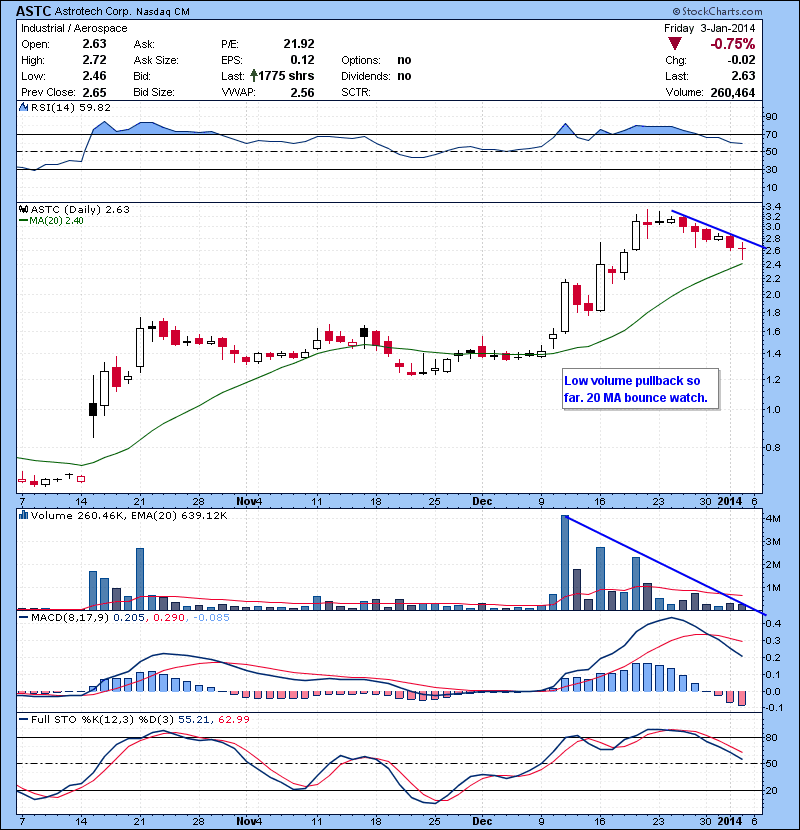The height and width of the screenshot is (830, 800).
Task: Click the MACD(8,17,9) indicator label
Action: click(70, 617)
